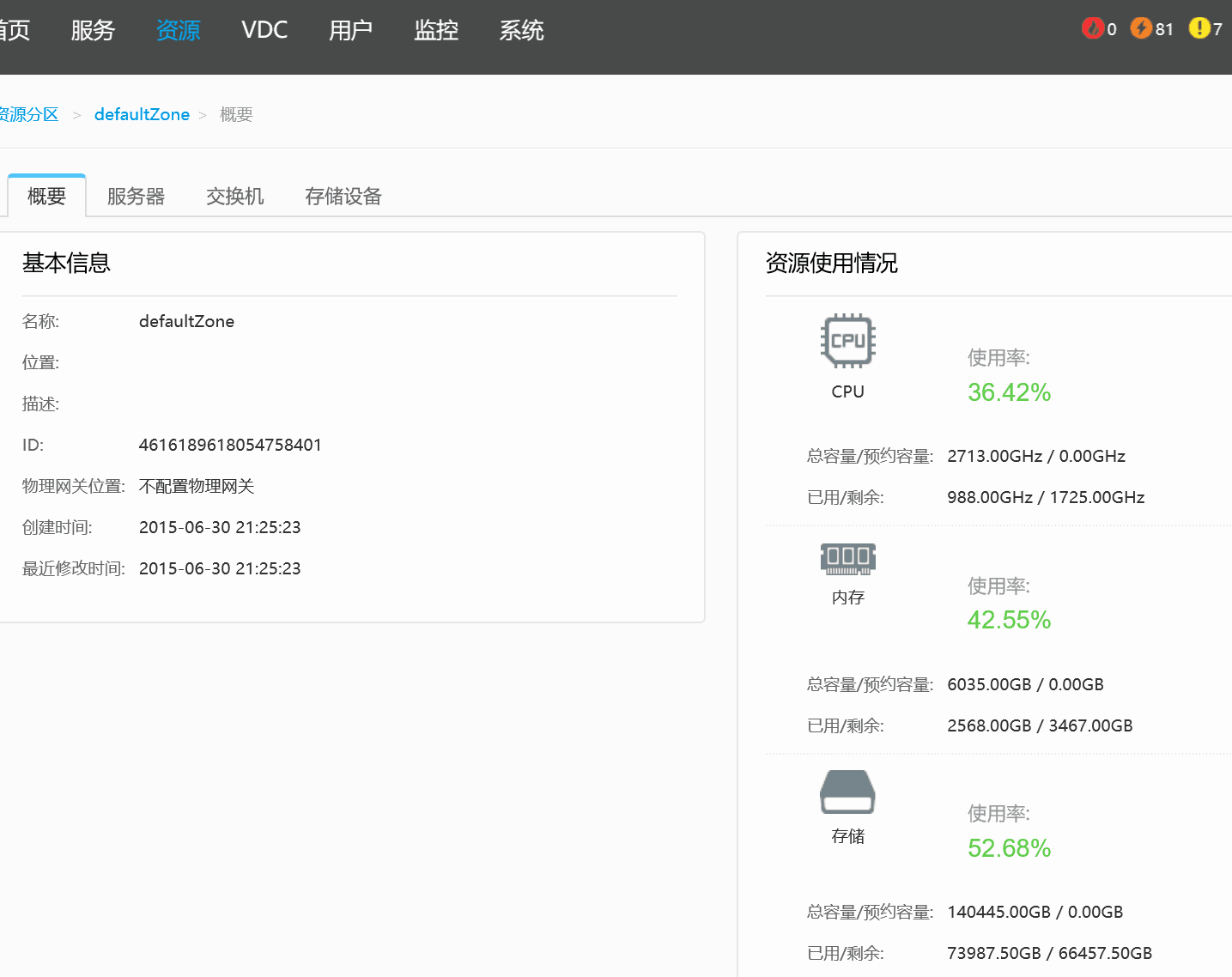Click the 资源分区 breadcrumb link

point(29,115)
